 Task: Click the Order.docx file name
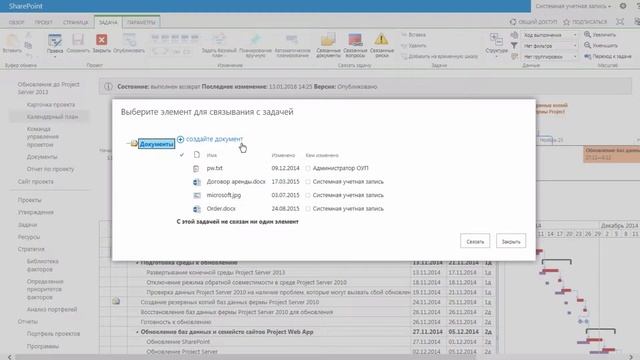pyautogui.click(x=221, y=209)
